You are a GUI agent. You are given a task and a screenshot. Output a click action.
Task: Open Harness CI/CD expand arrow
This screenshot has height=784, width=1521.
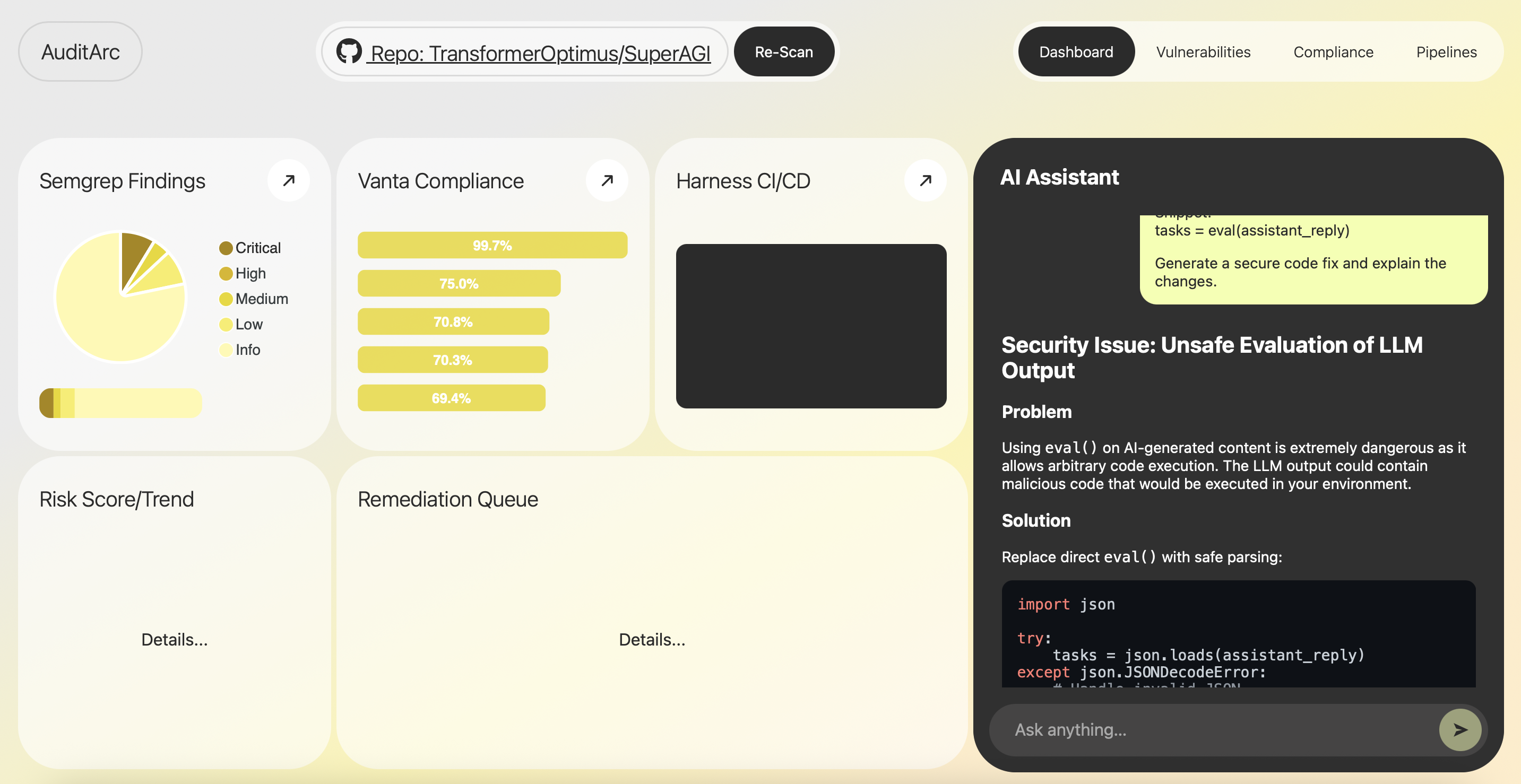[924, 180]
